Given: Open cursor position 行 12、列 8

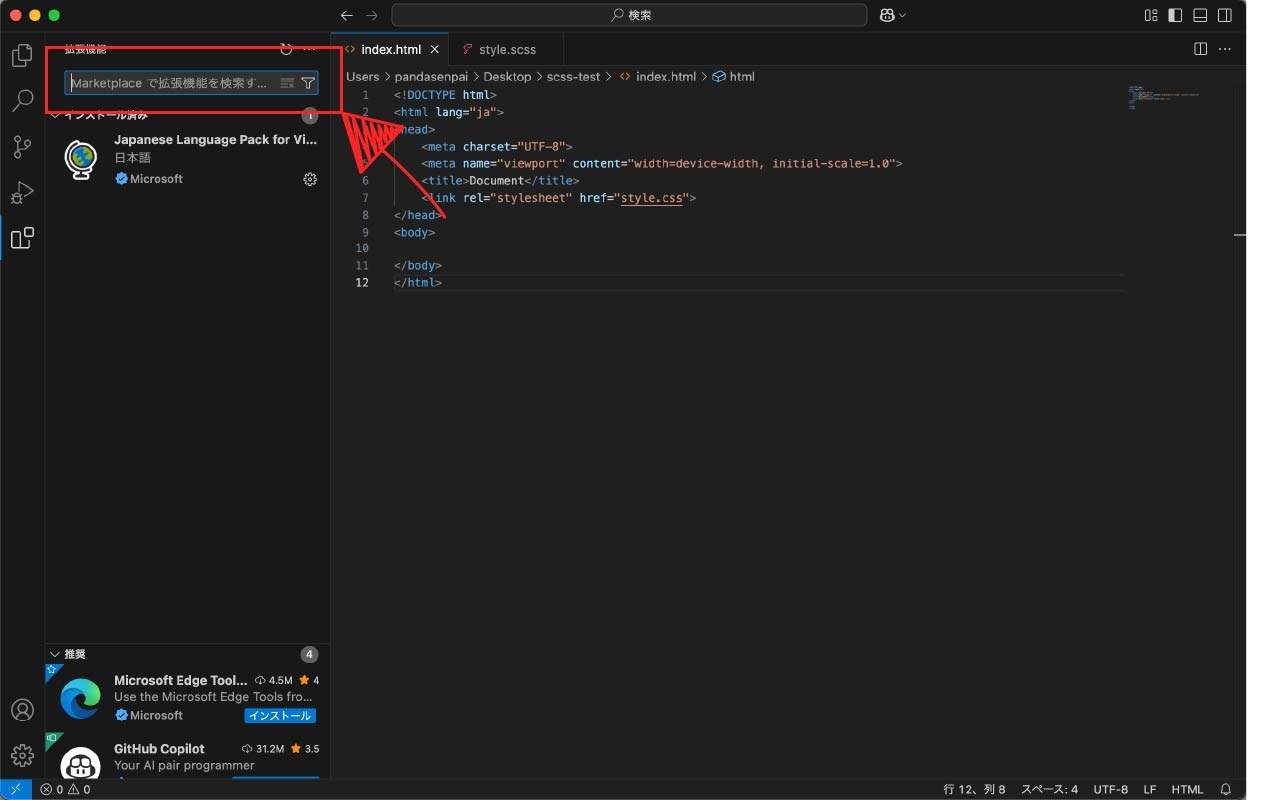Looking at the screenshot, I should point(974,789).
